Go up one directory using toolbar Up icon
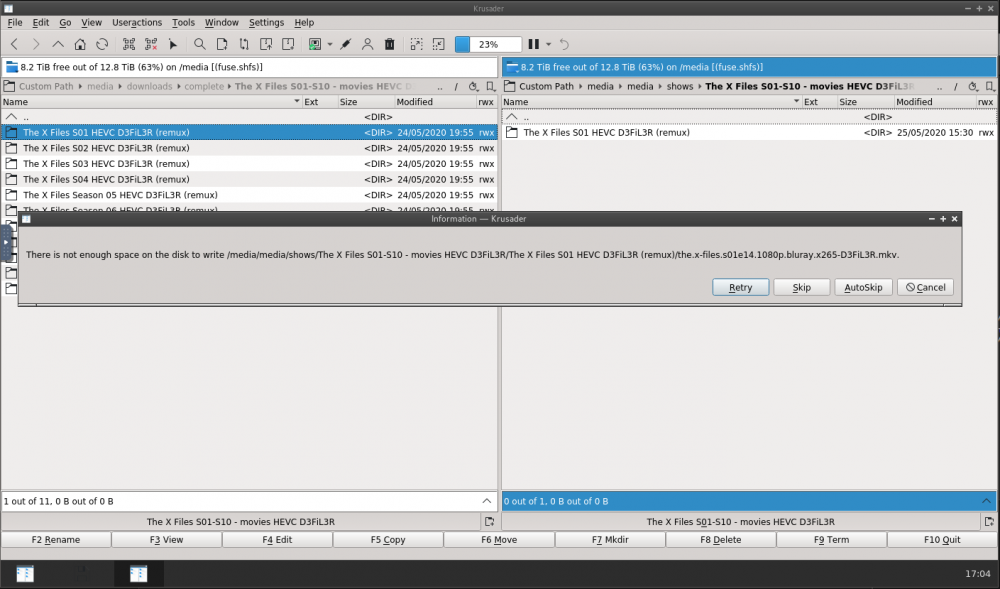Image resolution: width=1000 pixels, height=589 pixels. click(x=58, y=45)
